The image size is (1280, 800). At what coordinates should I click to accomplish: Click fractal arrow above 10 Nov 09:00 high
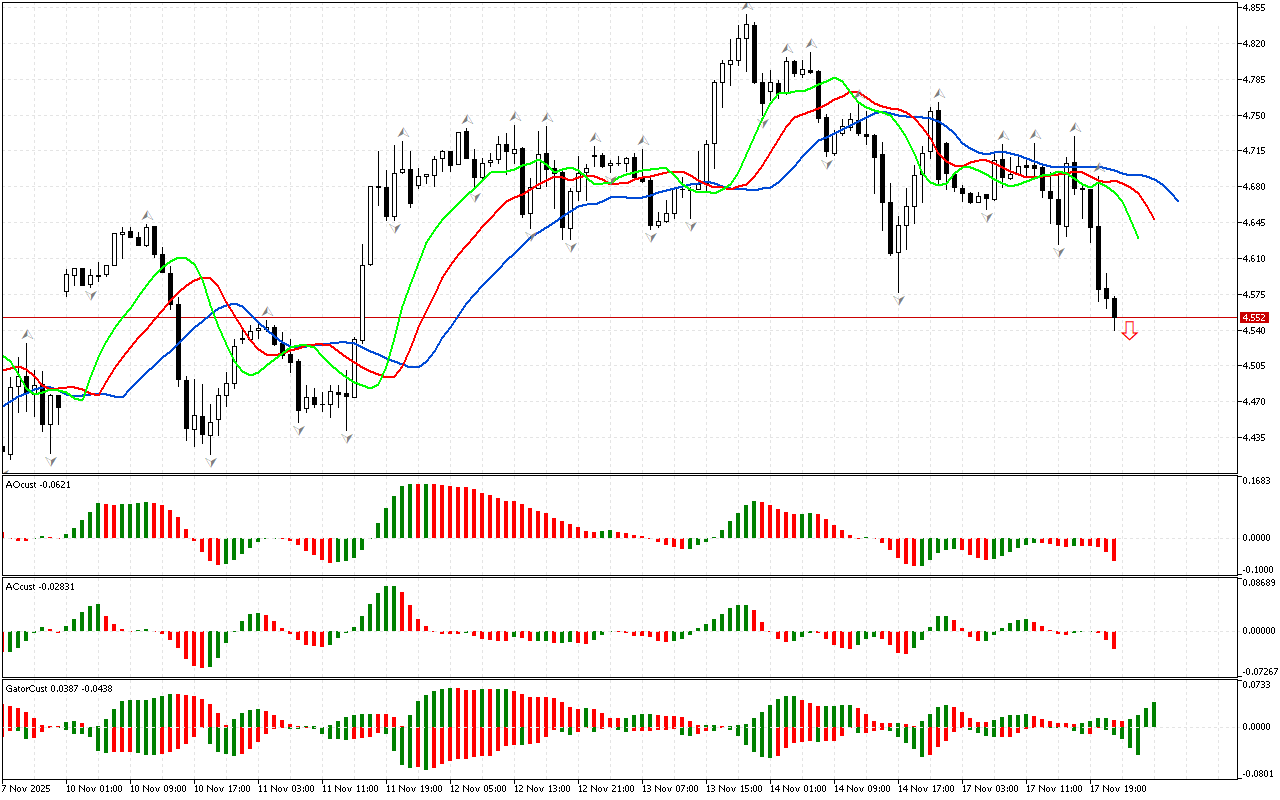tap(147, 214)
